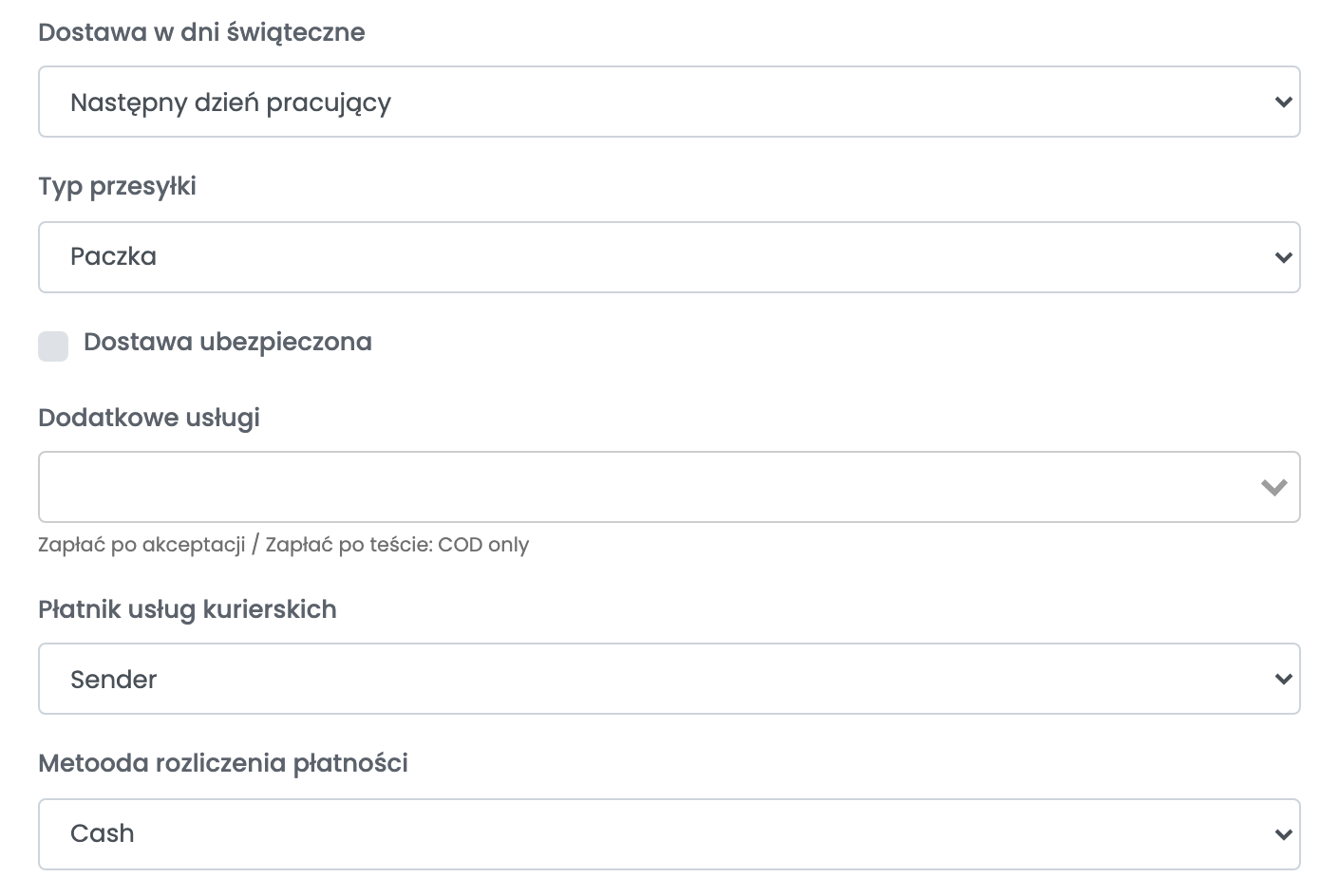Expand Dodatkowe usługi with its gray chevron
The width and height of the screenshot is (1339, 896).
1273,487
